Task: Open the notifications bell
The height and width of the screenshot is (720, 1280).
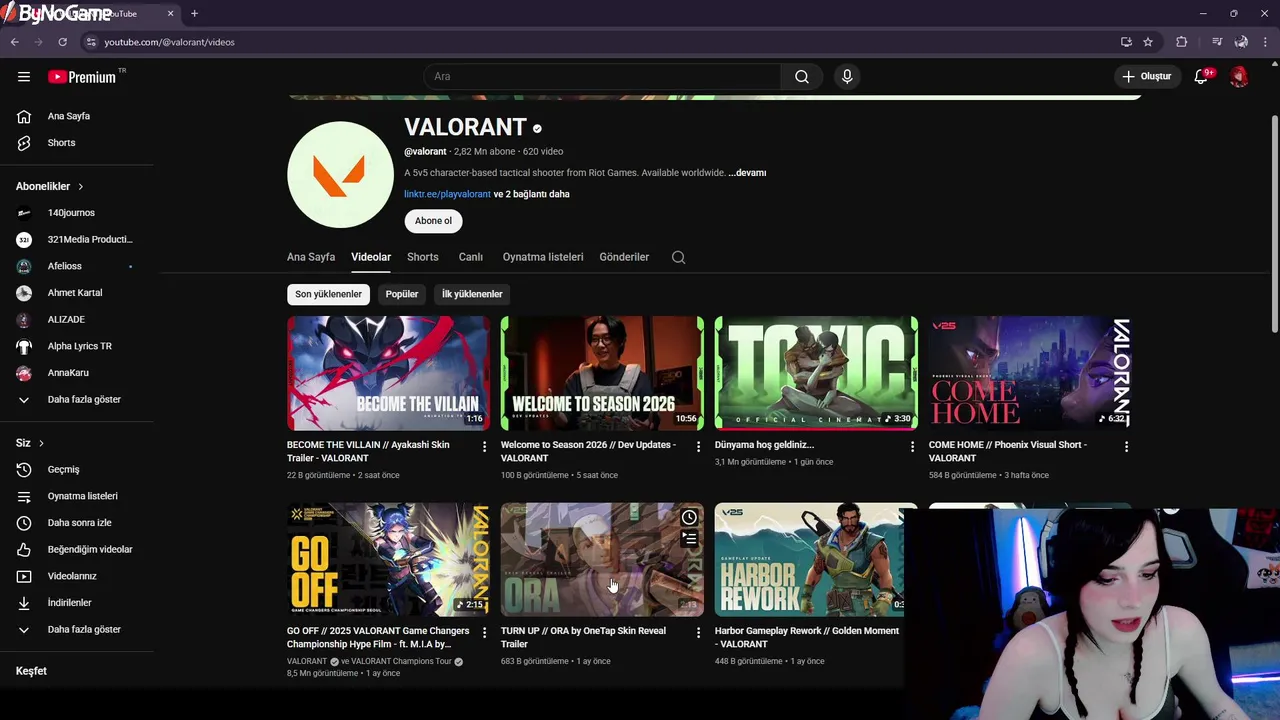Action: click(1201, 76)
